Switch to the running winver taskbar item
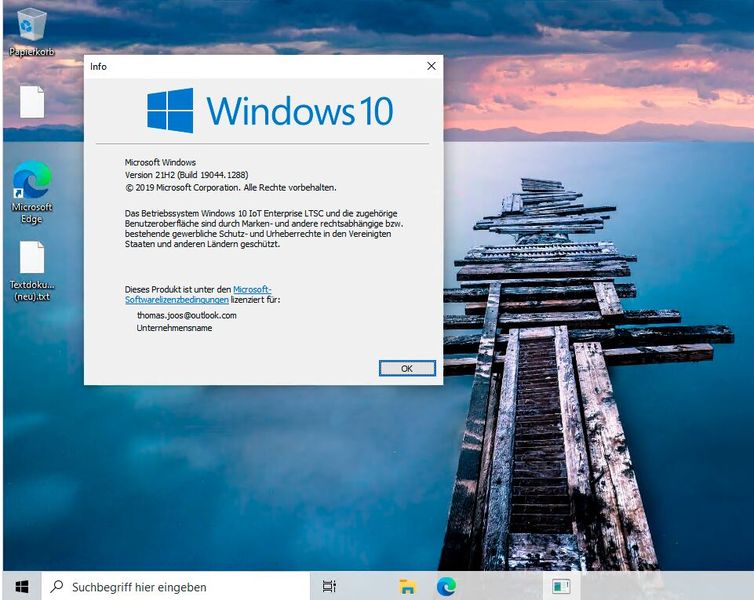This screenshot has width=754, height=600. (x=561, y=587)
